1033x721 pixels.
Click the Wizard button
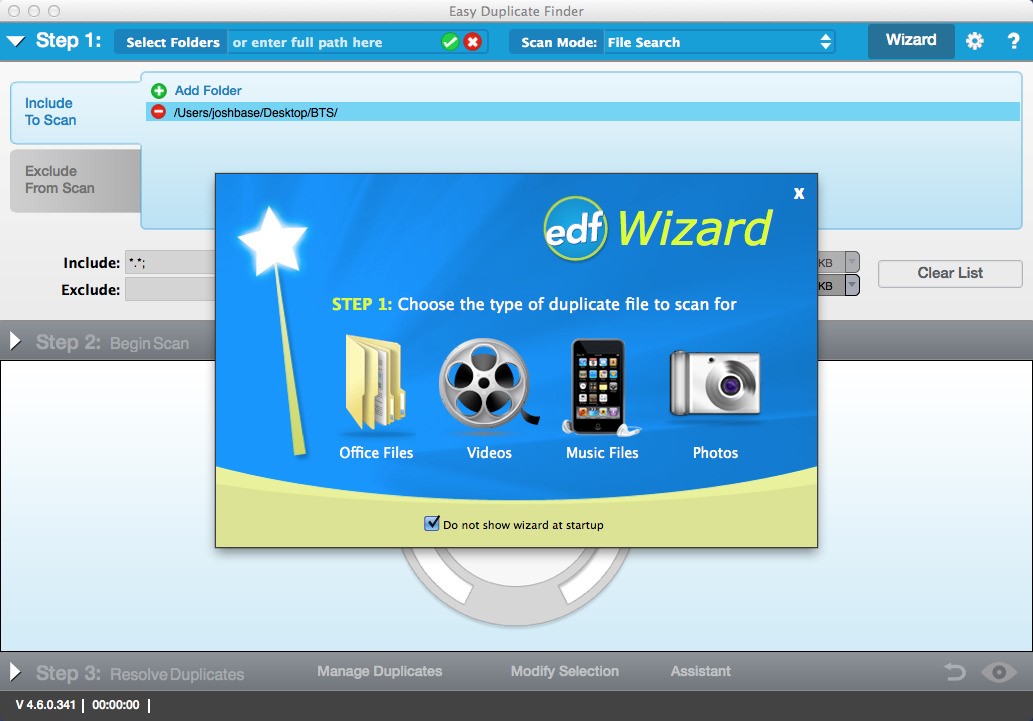point(910,41)
